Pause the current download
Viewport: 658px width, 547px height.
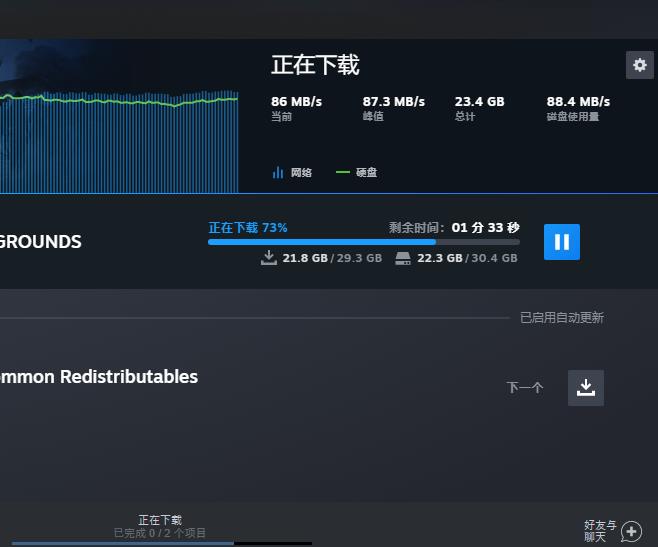(x=561, y=242)
